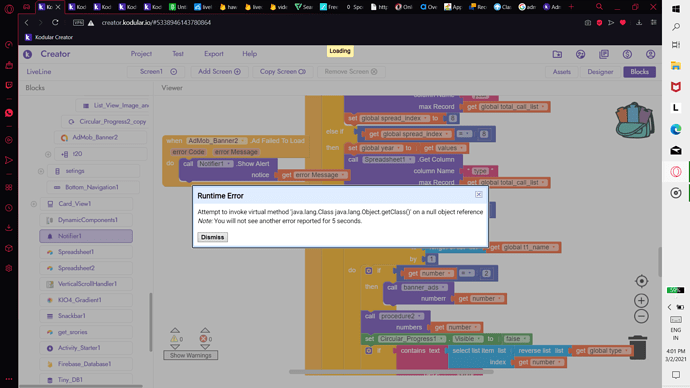The width and height of the screenshot is (690, 388).
Task: Open the account profile icon
Action: tap(650, 54)
